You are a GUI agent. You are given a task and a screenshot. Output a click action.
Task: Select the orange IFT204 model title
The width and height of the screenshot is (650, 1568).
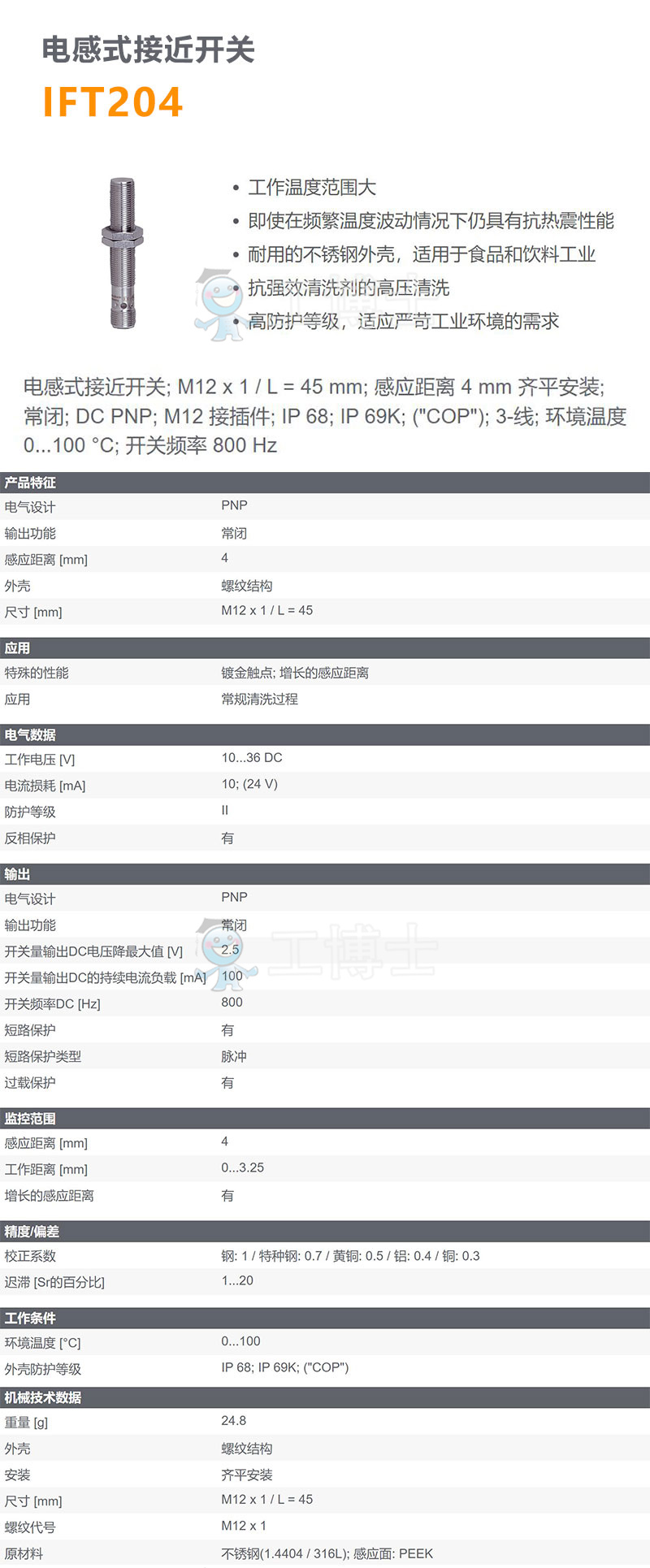[113, 102]
